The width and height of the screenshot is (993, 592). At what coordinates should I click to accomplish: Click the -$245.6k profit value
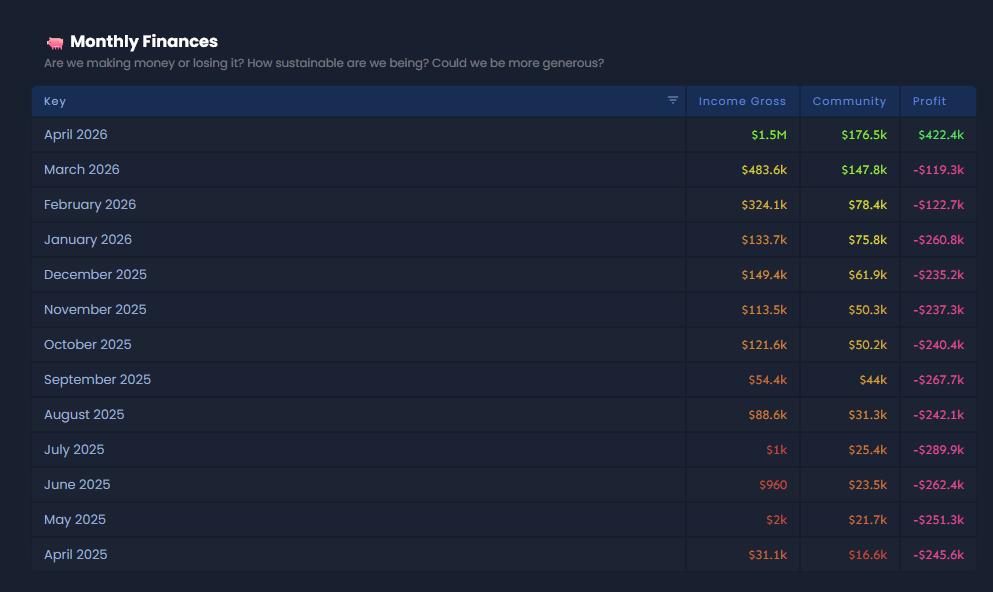pos(939,555)
